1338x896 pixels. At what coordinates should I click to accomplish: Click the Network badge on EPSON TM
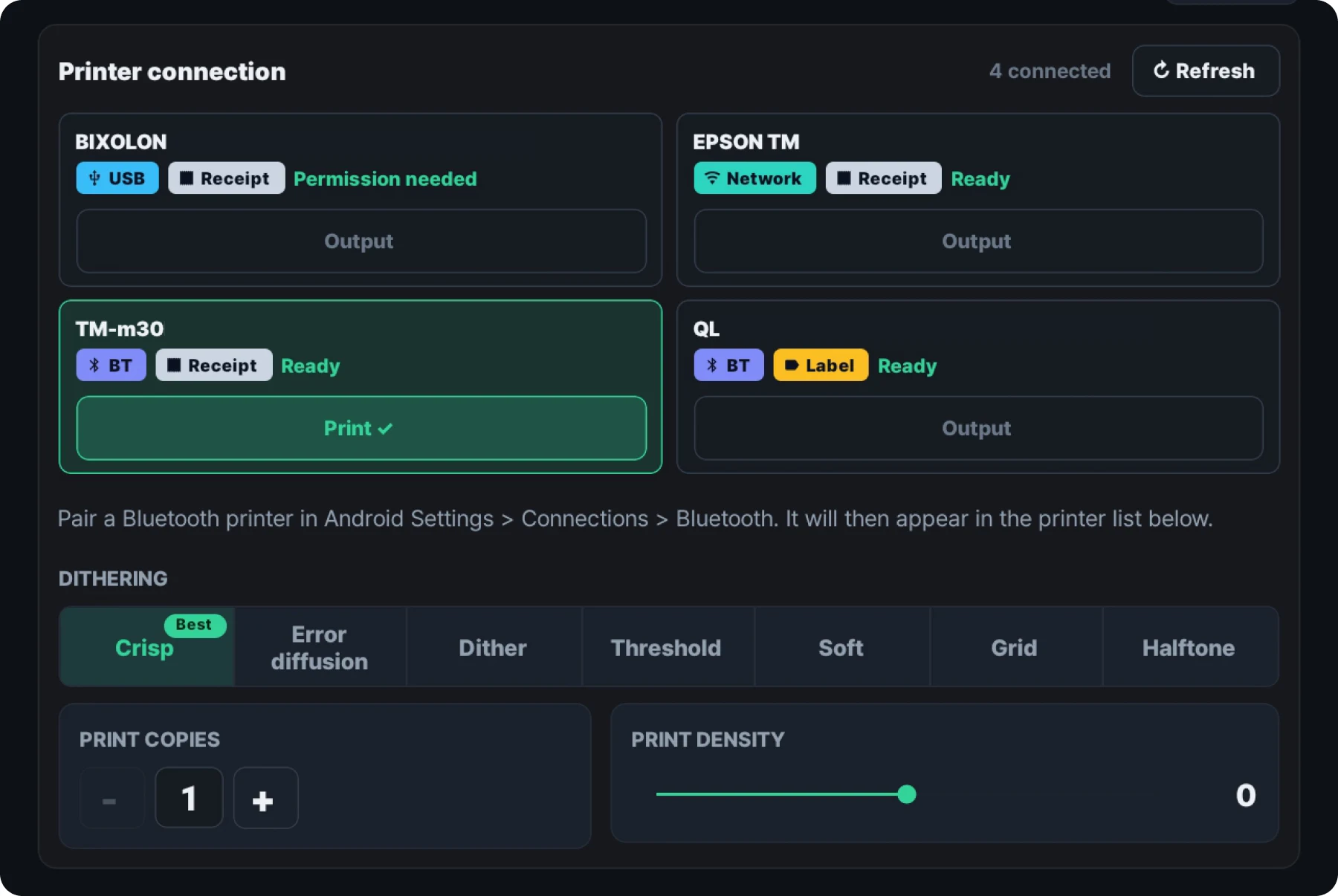pos(754,178)
